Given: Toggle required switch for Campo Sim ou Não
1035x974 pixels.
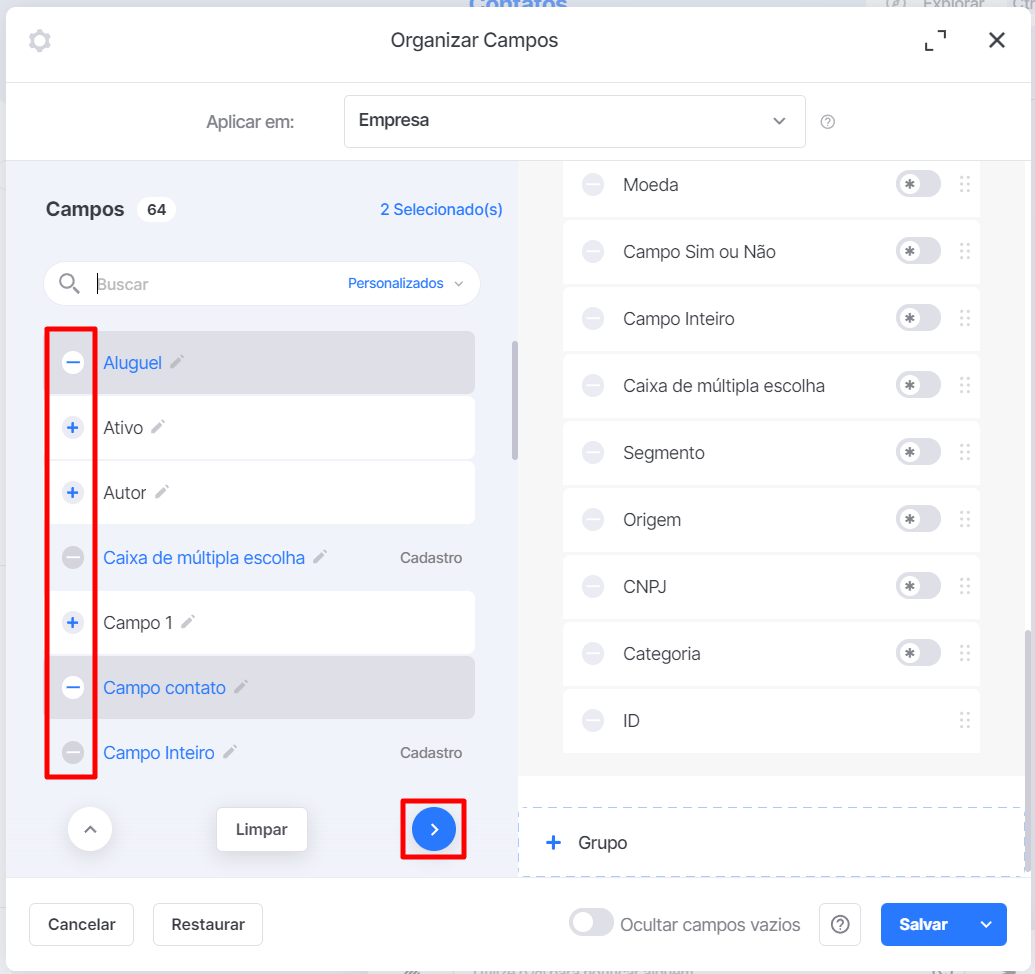Looking at the screenshot, I should click(x=918, y=251).
